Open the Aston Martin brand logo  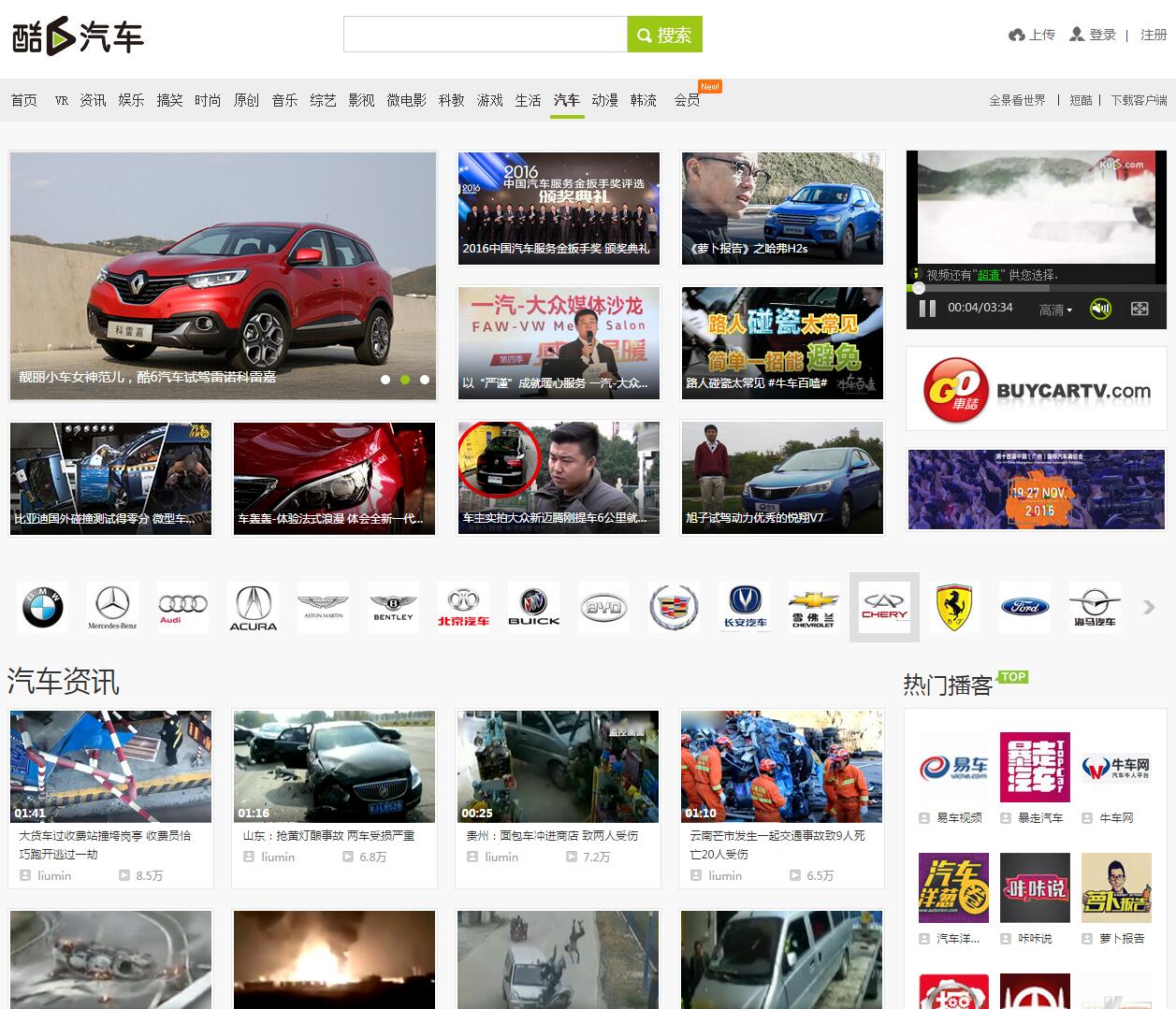point(323,607)
